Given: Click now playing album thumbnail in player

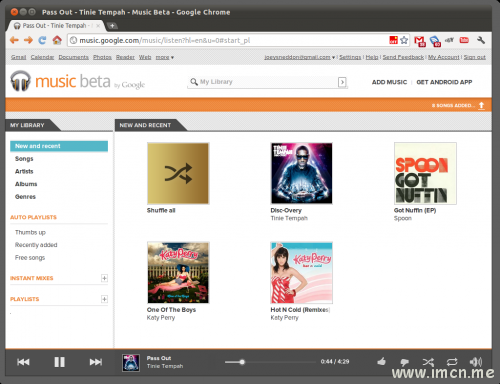Looking at the screenshot, I should pyautogui.click(x=131, y=363).
